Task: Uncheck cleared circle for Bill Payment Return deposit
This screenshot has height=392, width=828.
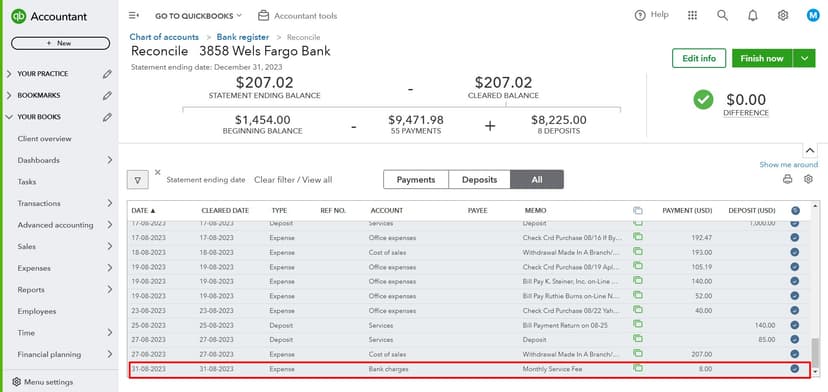Action: 795,325
